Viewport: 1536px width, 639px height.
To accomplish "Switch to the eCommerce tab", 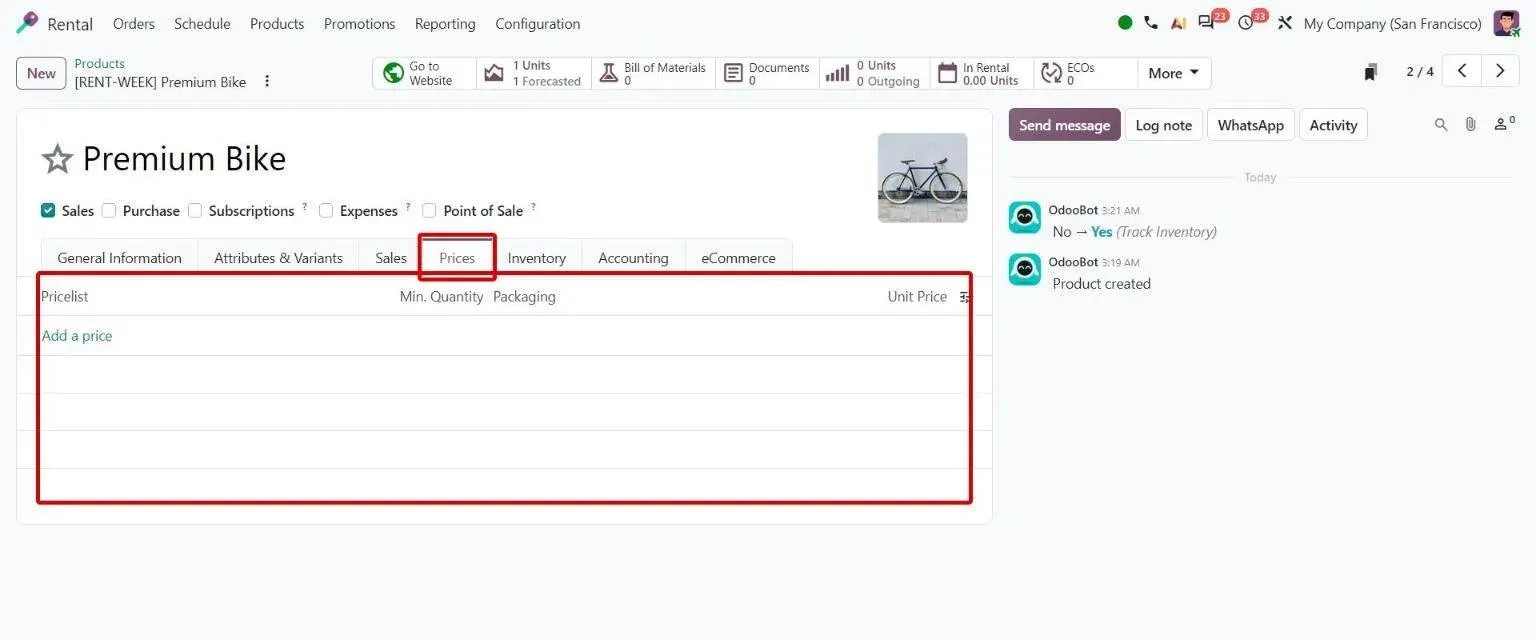I will click(x=738, y=258).
